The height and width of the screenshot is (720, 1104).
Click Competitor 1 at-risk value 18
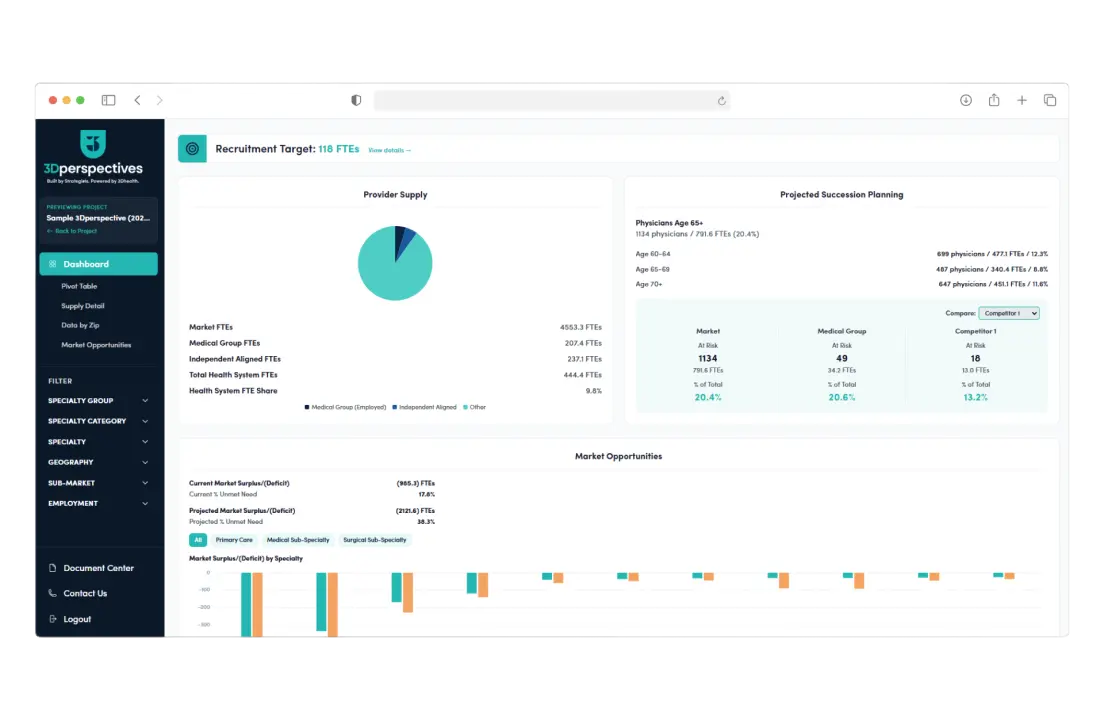point(975,358)
